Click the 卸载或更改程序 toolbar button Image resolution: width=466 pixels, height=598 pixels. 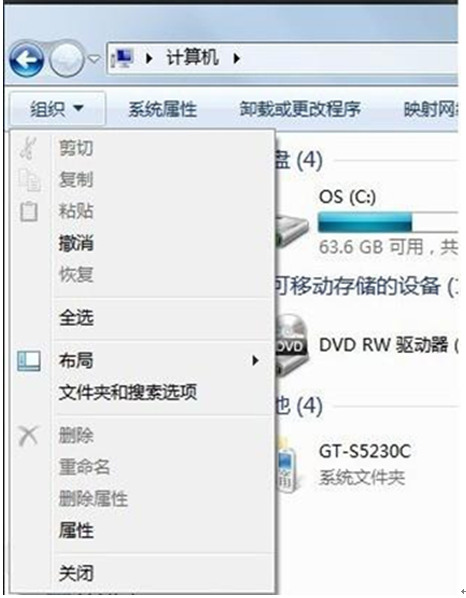click(300, 109)
